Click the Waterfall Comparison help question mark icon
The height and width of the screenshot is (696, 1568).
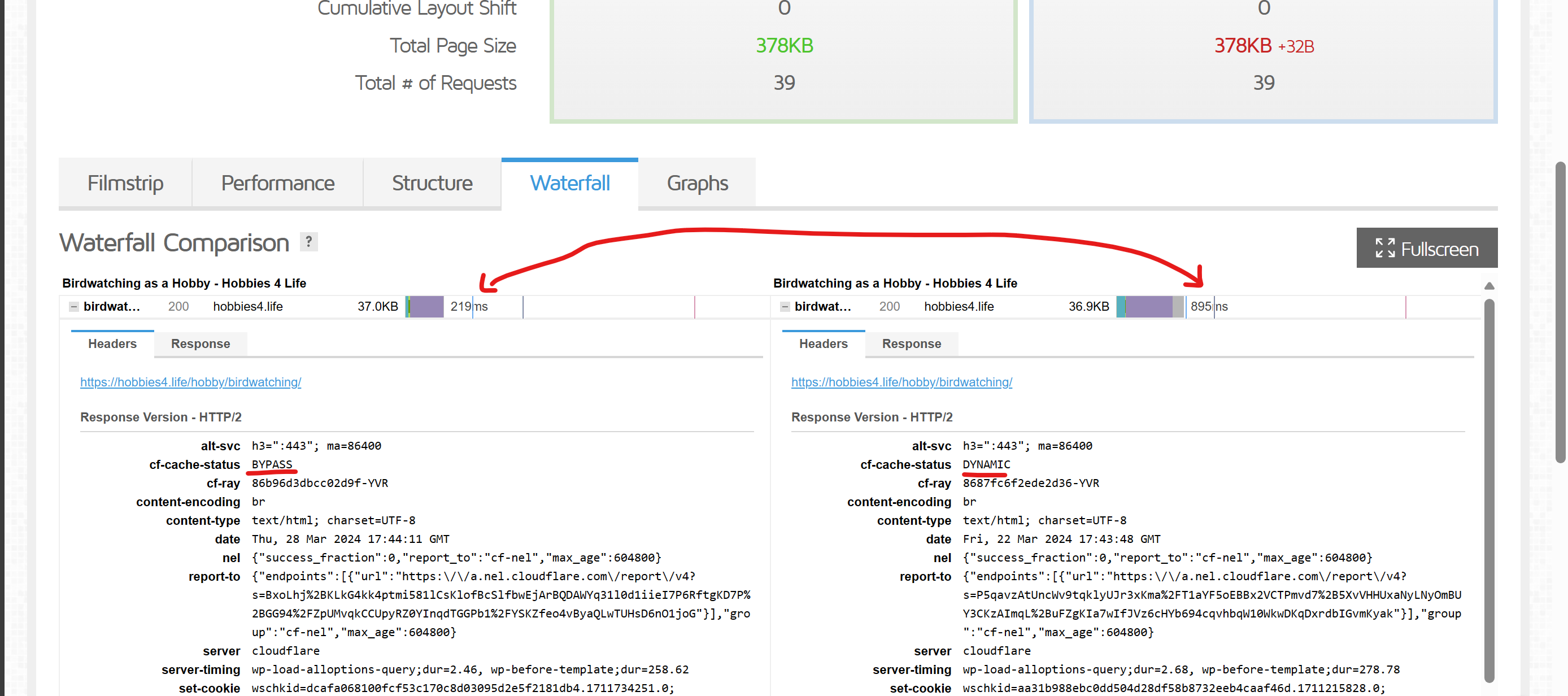(x=308, y=242)
